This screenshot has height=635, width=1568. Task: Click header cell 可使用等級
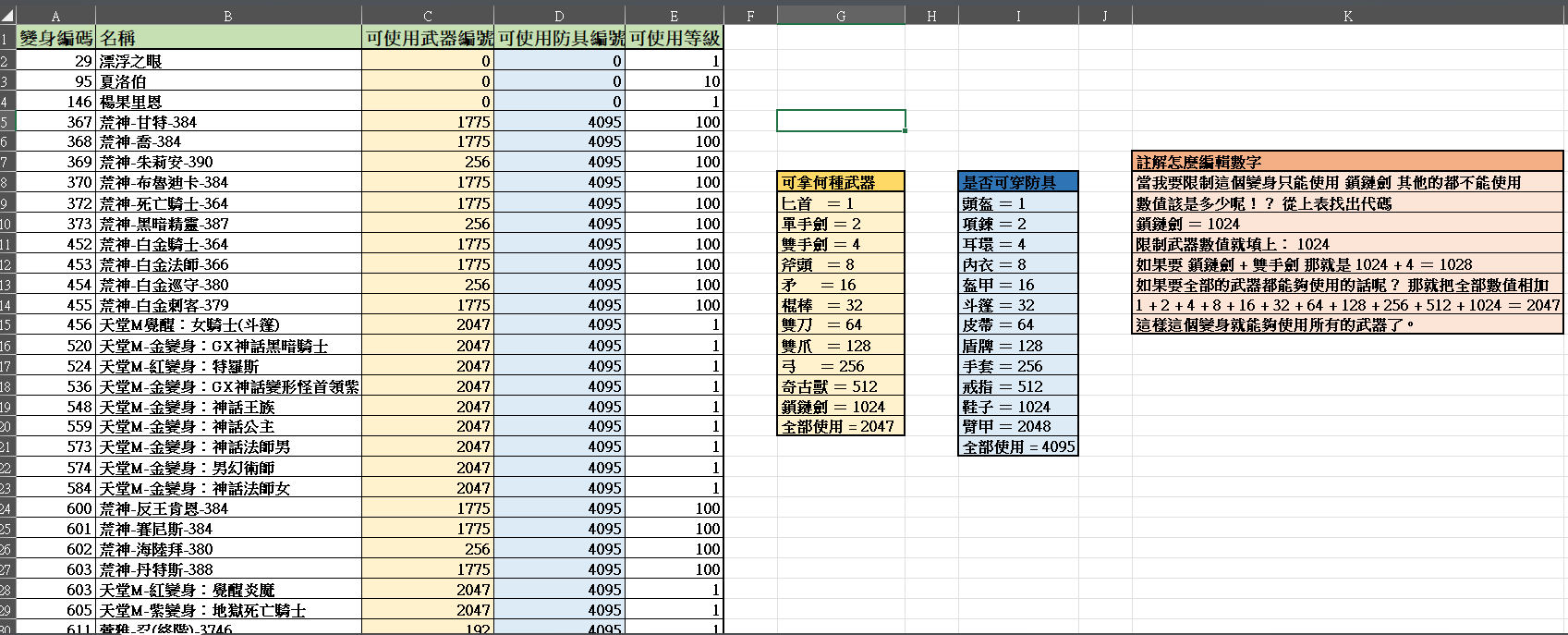click(x=675, y=38)
